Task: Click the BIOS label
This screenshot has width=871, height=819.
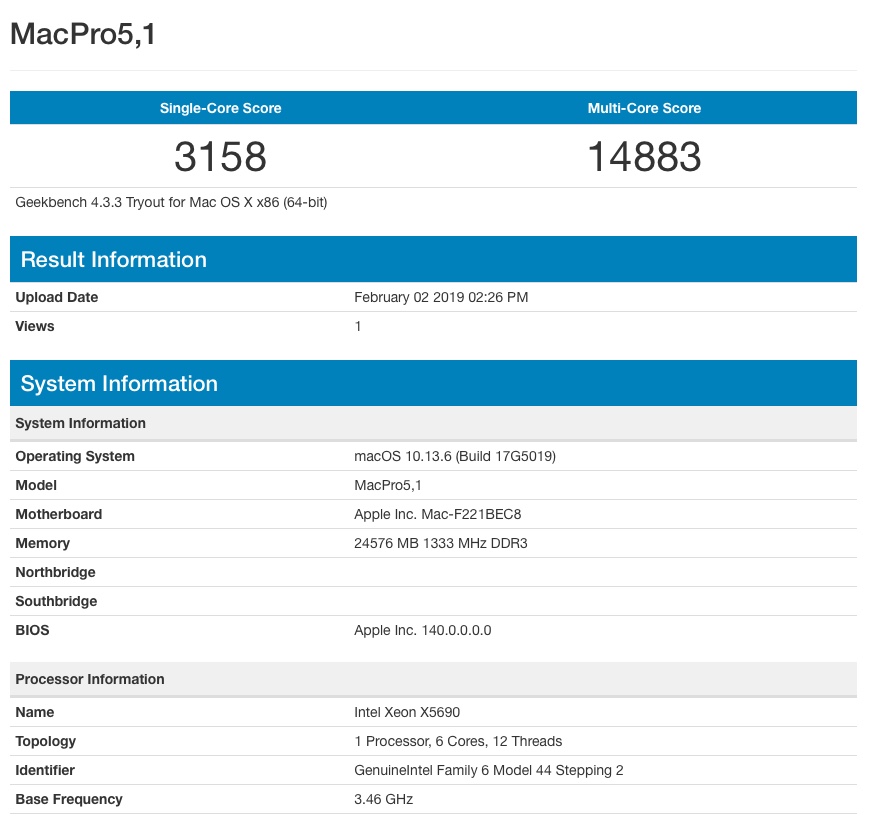Action: 32,630
